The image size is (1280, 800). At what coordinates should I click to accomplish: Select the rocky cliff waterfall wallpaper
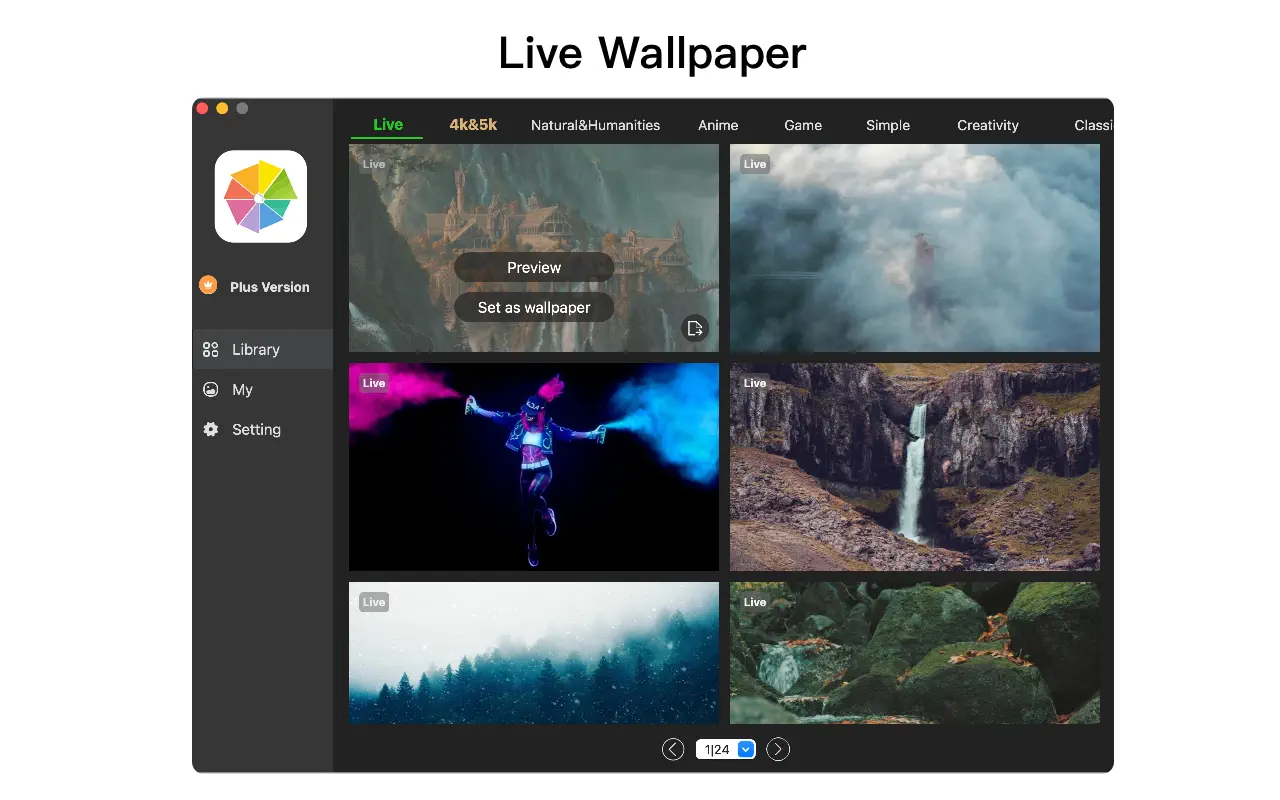tap(915, 467)
